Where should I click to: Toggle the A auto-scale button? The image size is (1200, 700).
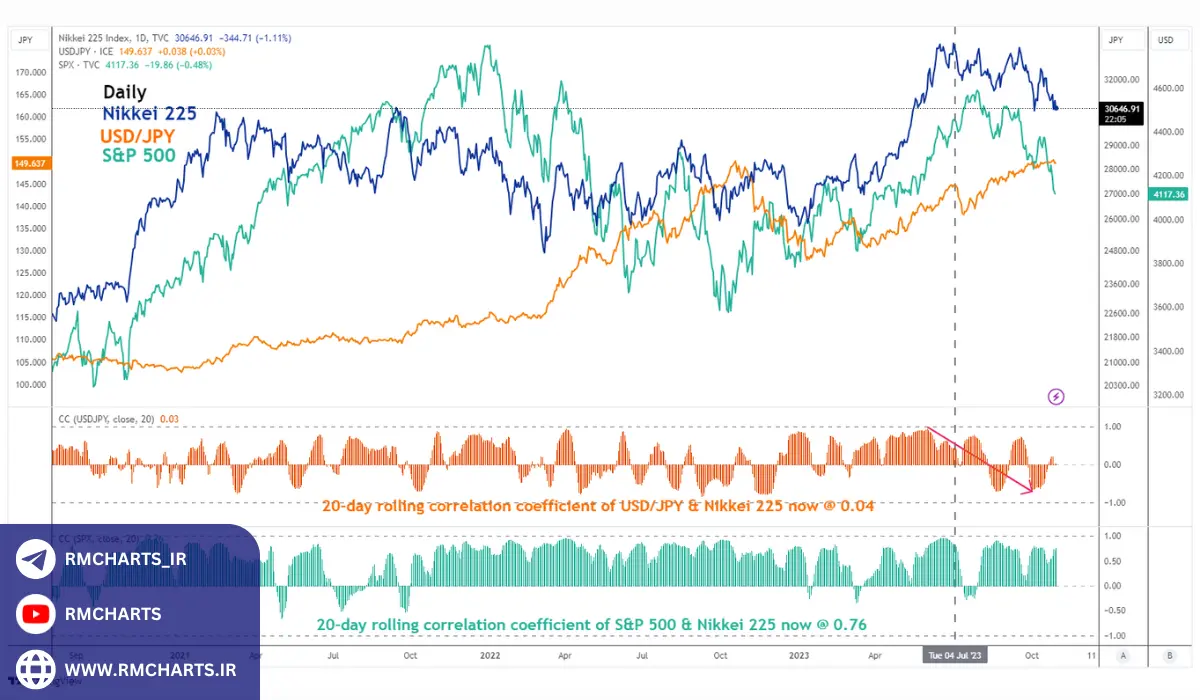click(x=1123, y=656)
